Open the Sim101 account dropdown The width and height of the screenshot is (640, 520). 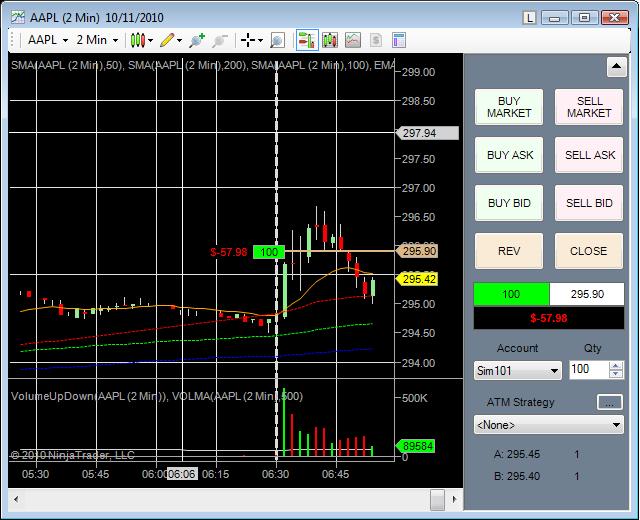click(518, 371)
